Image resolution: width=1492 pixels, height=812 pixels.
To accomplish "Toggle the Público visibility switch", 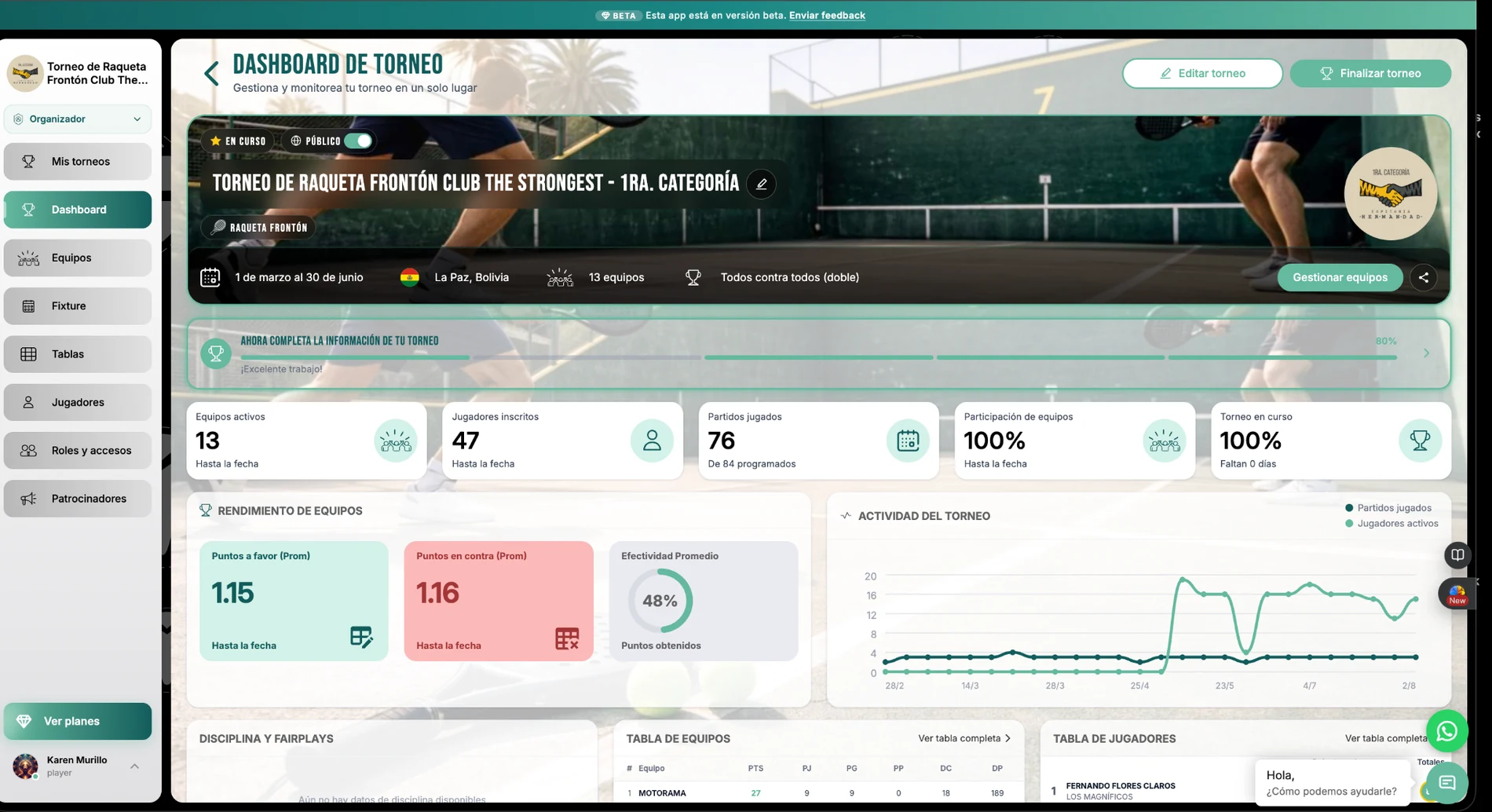I will tap(358, 141).
